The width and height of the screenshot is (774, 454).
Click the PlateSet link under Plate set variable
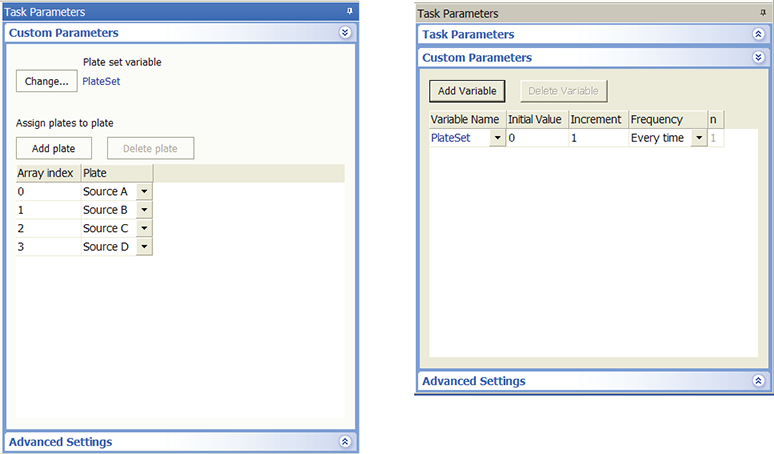(x=101, y=81)
